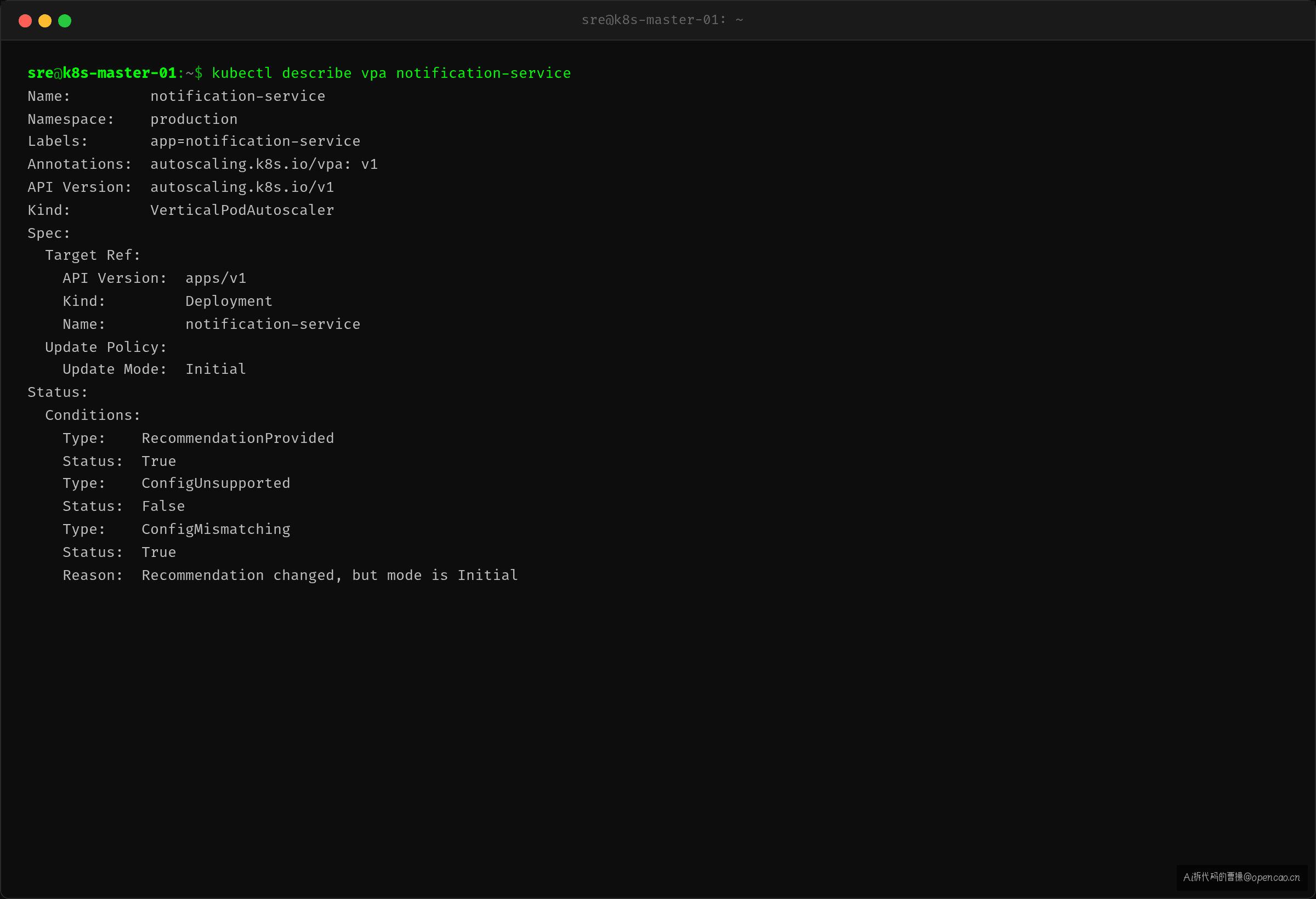
Task: Click the 'True' status under ConfigMismatching
Action: point(159,553)
